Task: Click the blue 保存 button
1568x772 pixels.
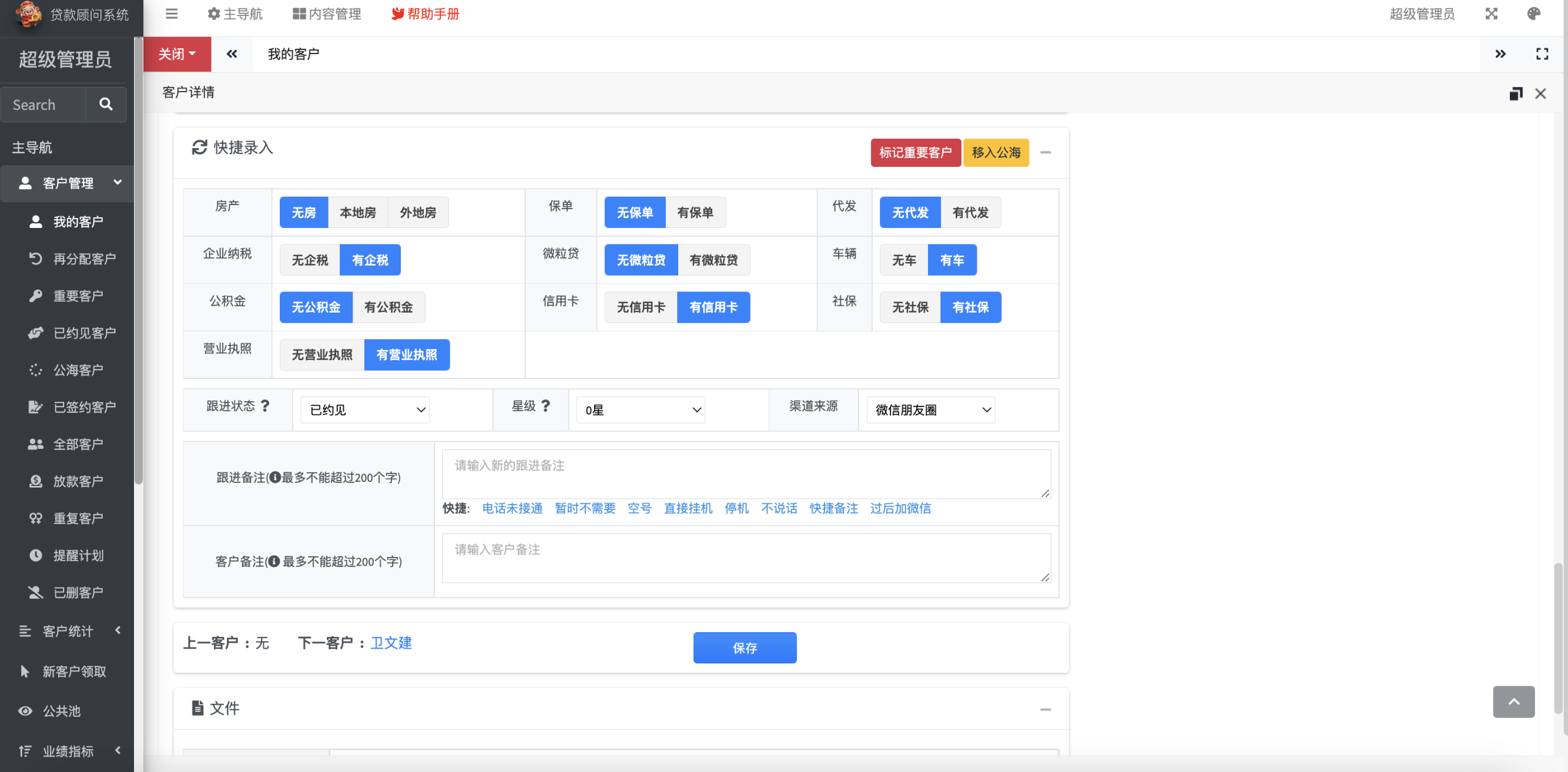Action: point(744,648)
